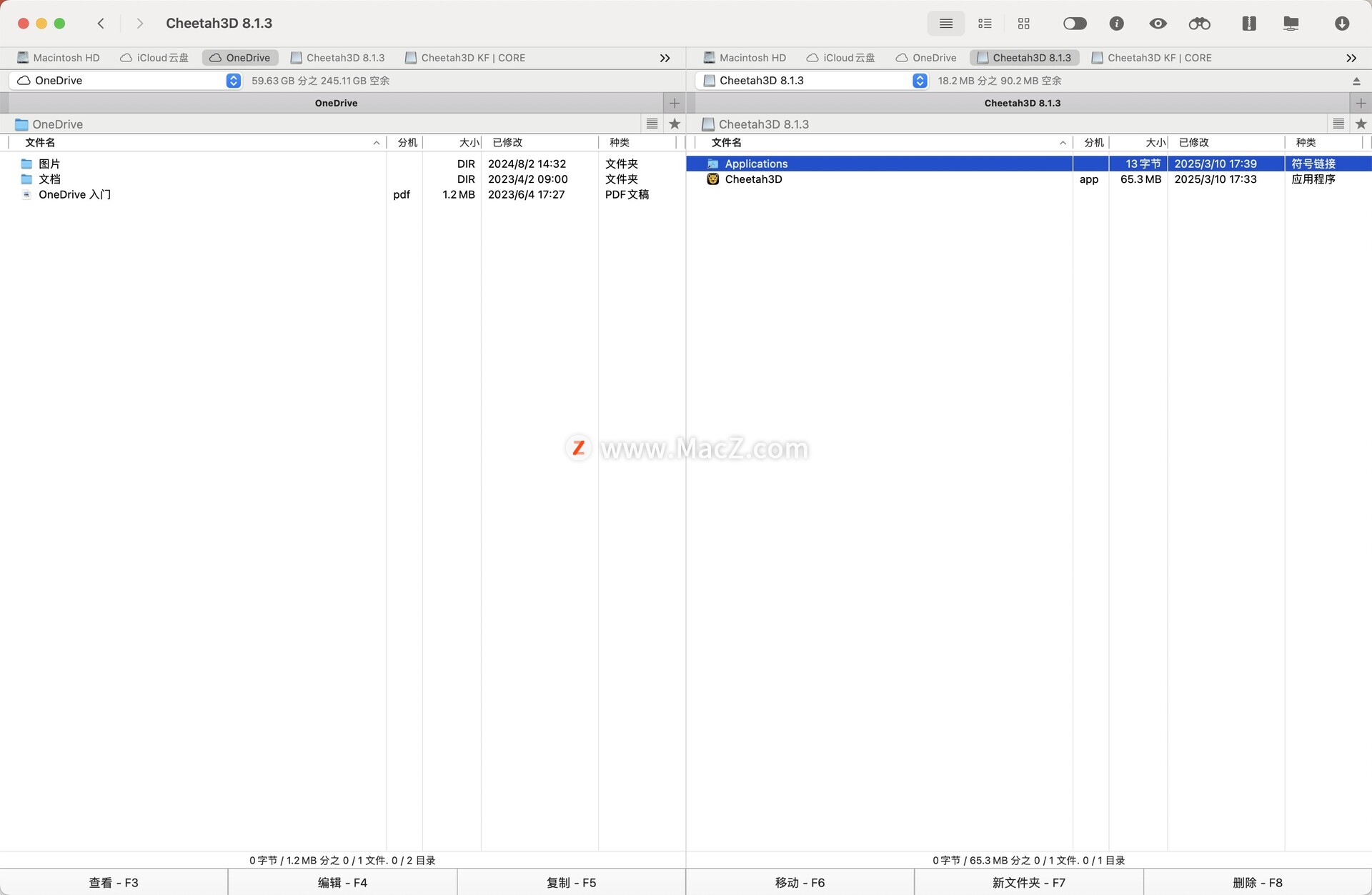Open the Get Info toolbar icon
Screen dimensions: 1372x895
tap(1116, 24)
